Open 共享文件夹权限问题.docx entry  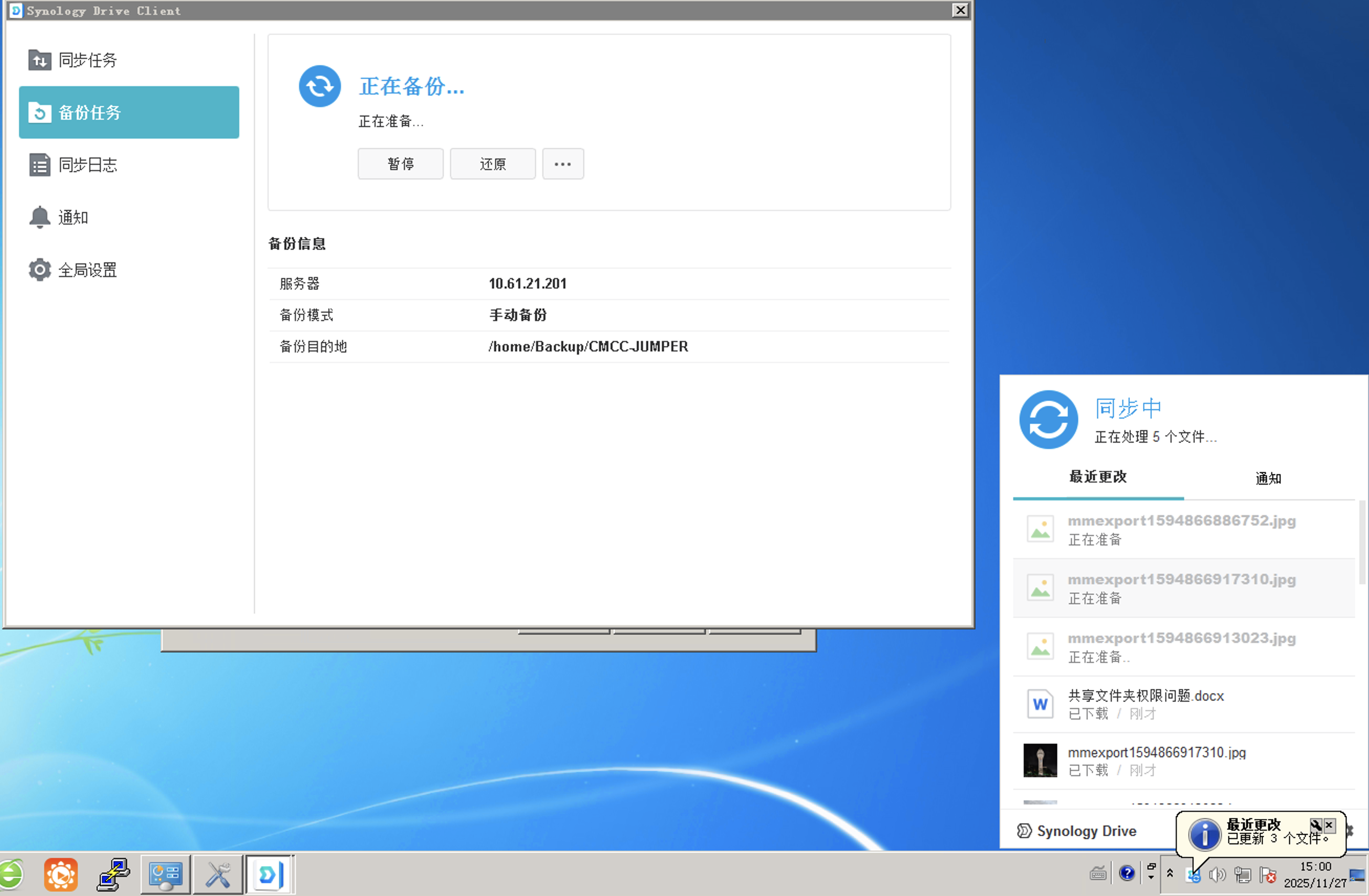tap(1145, 696)
